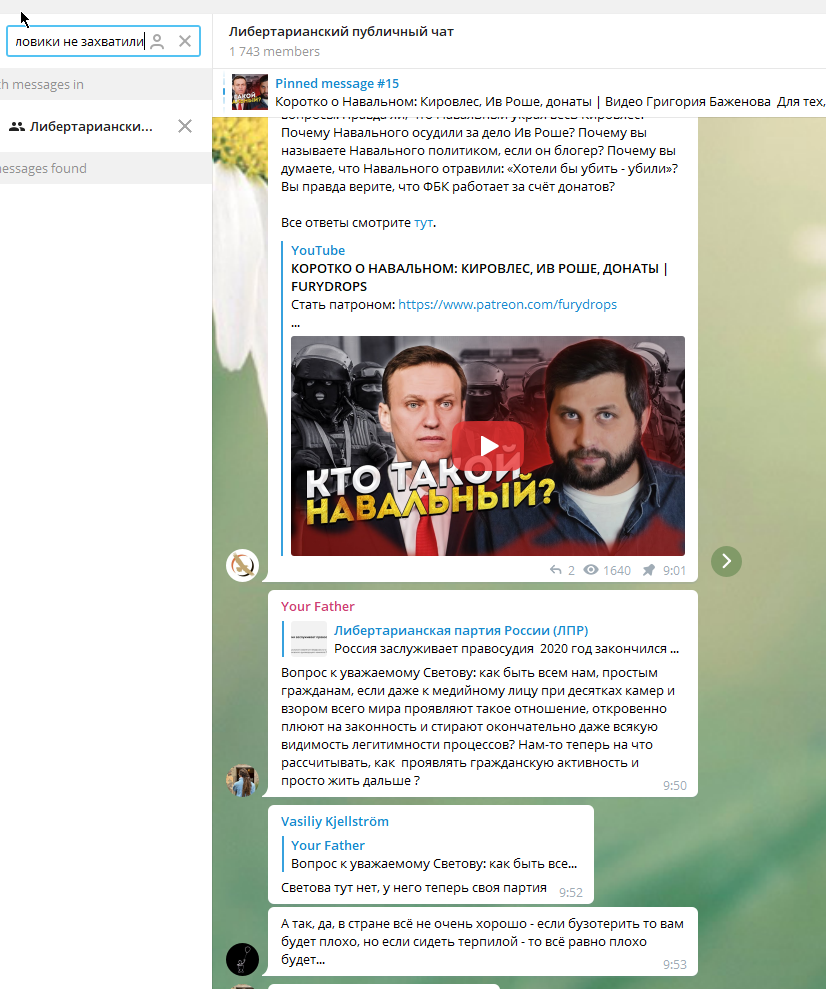Viewport: 826px width, 989px height.
Task: Open the YouTube preview source link
Action: tap(318, 250)
